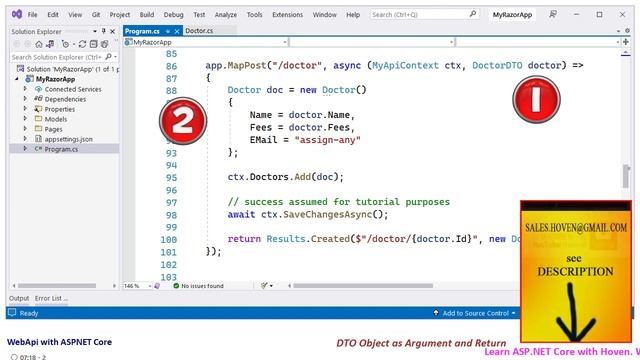Expand the Dependencies node
The image size is (640, 360).
click(25, 99)
